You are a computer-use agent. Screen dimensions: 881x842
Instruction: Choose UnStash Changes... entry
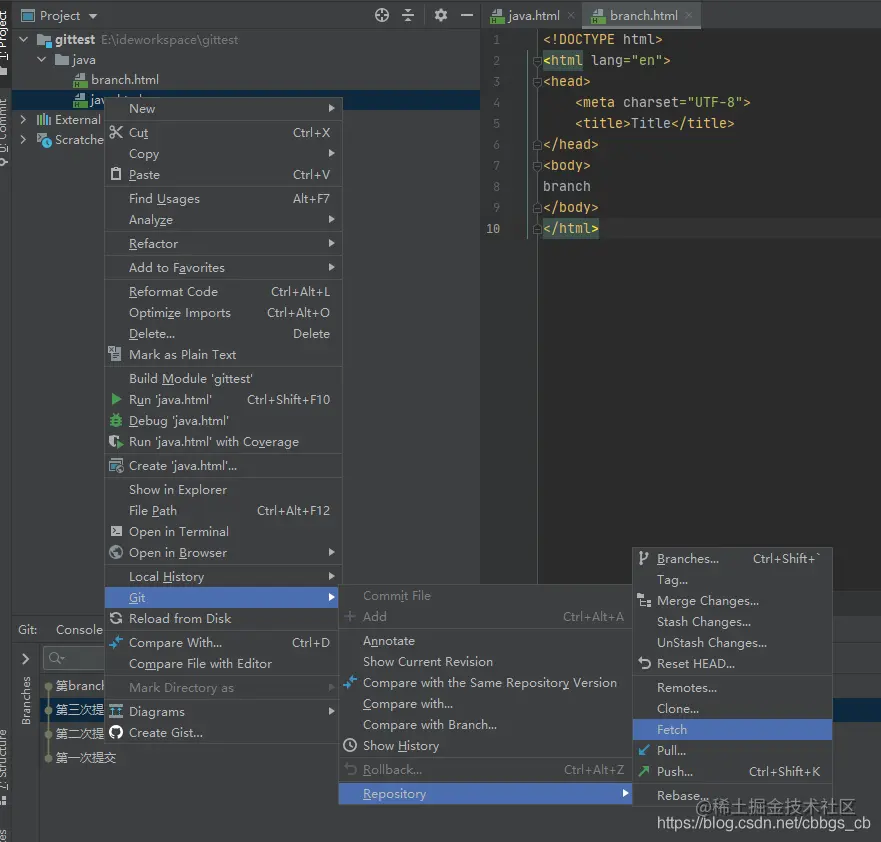[x=732, y=642]
